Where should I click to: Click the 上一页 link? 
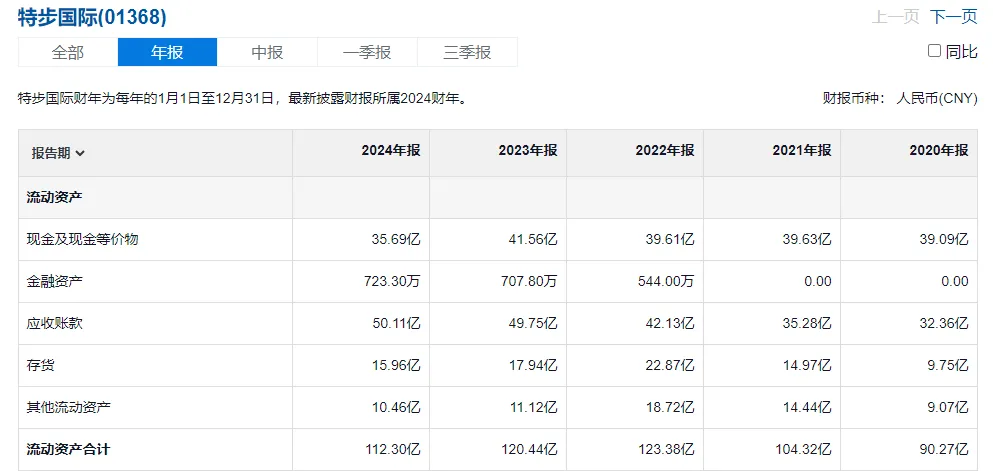click(895, 17)
